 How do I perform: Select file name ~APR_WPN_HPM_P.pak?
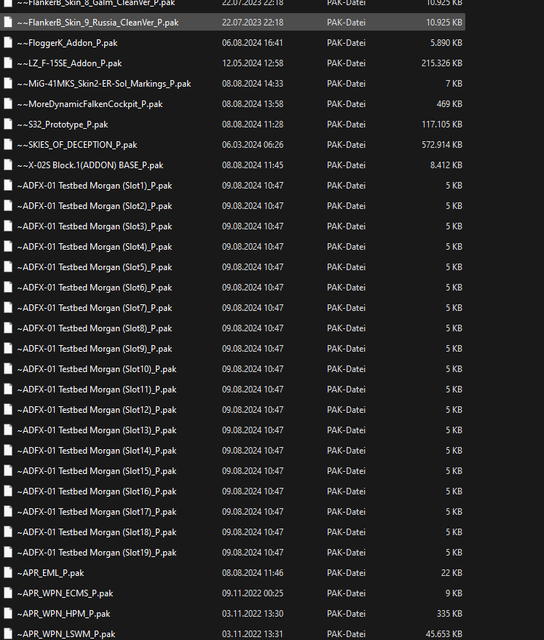(x=64, y=614)
